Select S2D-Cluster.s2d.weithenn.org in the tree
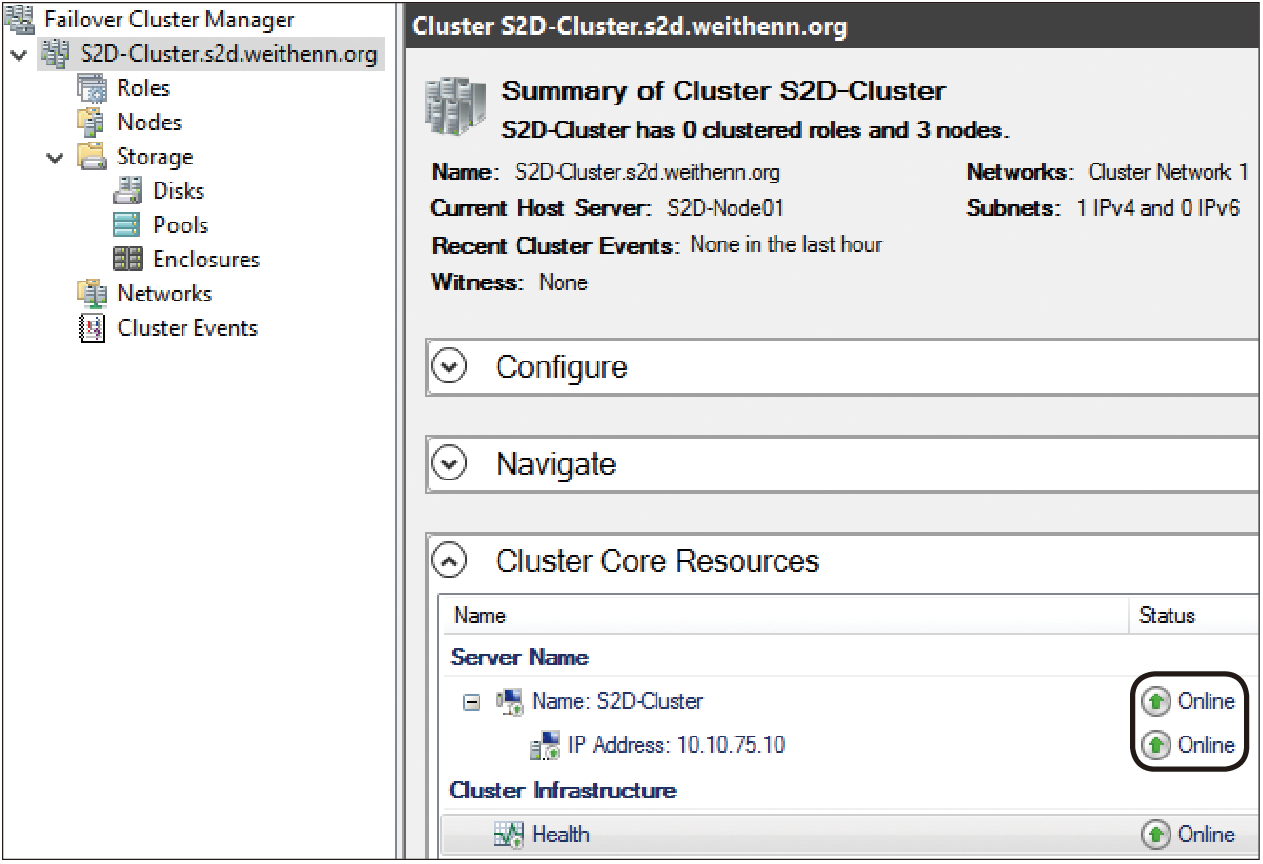 229,54
